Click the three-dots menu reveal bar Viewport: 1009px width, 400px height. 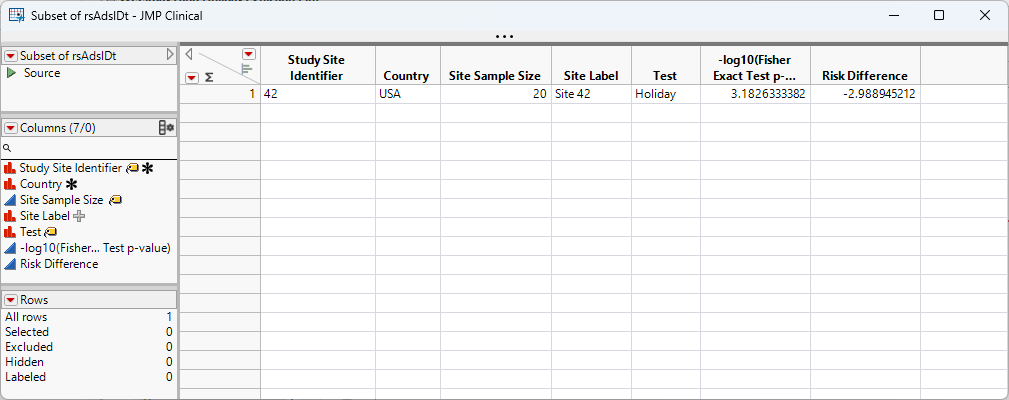point(504,37)
